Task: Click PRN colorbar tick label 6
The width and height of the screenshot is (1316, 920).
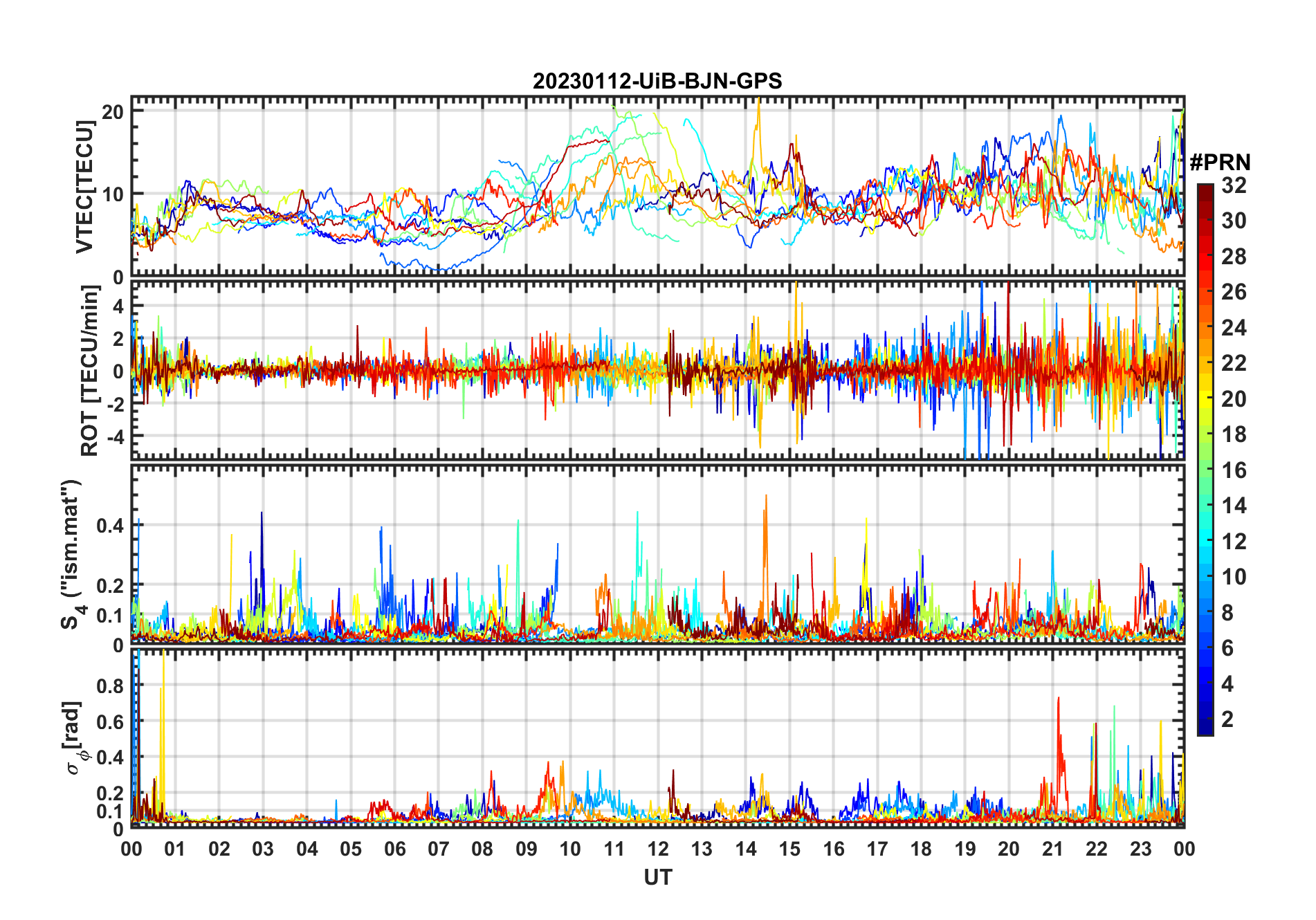Action: tap(1227, 647)
